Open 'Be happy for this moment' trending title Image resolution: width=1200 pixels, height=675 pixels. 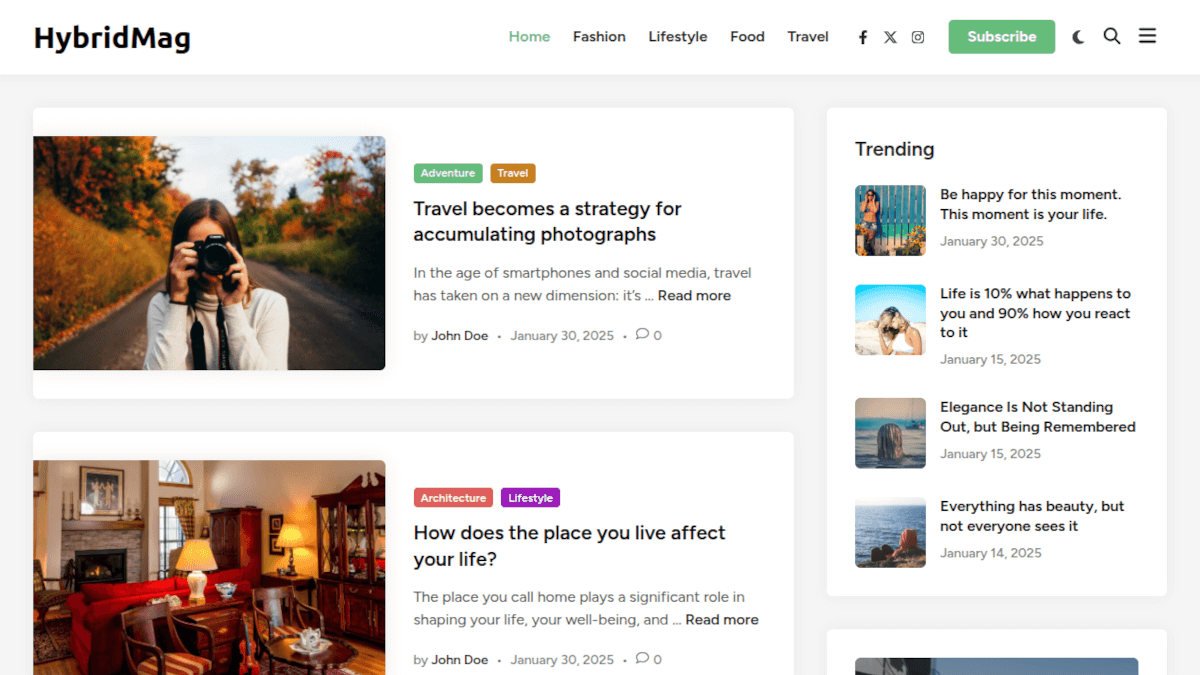(1031, 204)
